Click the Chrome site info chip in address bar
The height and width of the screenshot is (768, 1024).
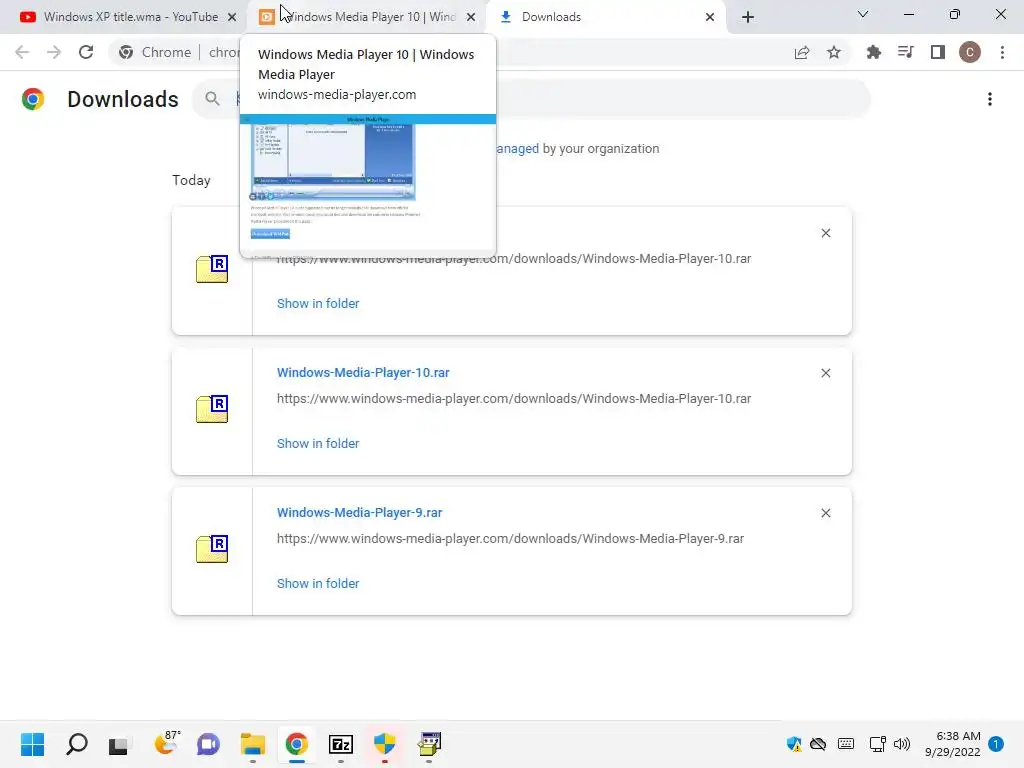coord(155,52)
